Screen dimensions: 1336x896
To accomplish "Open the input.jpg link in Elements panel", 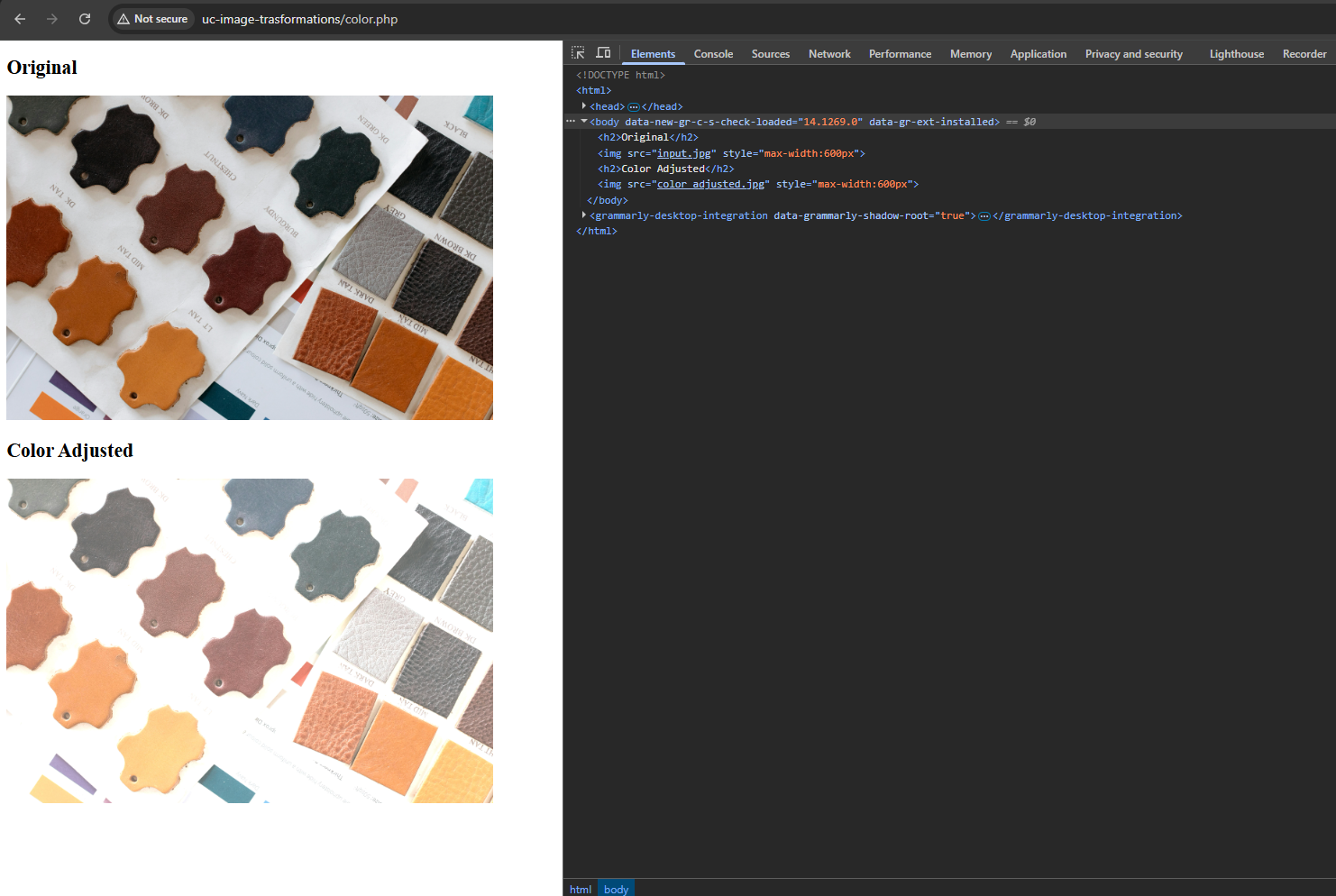I will point(683,152).
